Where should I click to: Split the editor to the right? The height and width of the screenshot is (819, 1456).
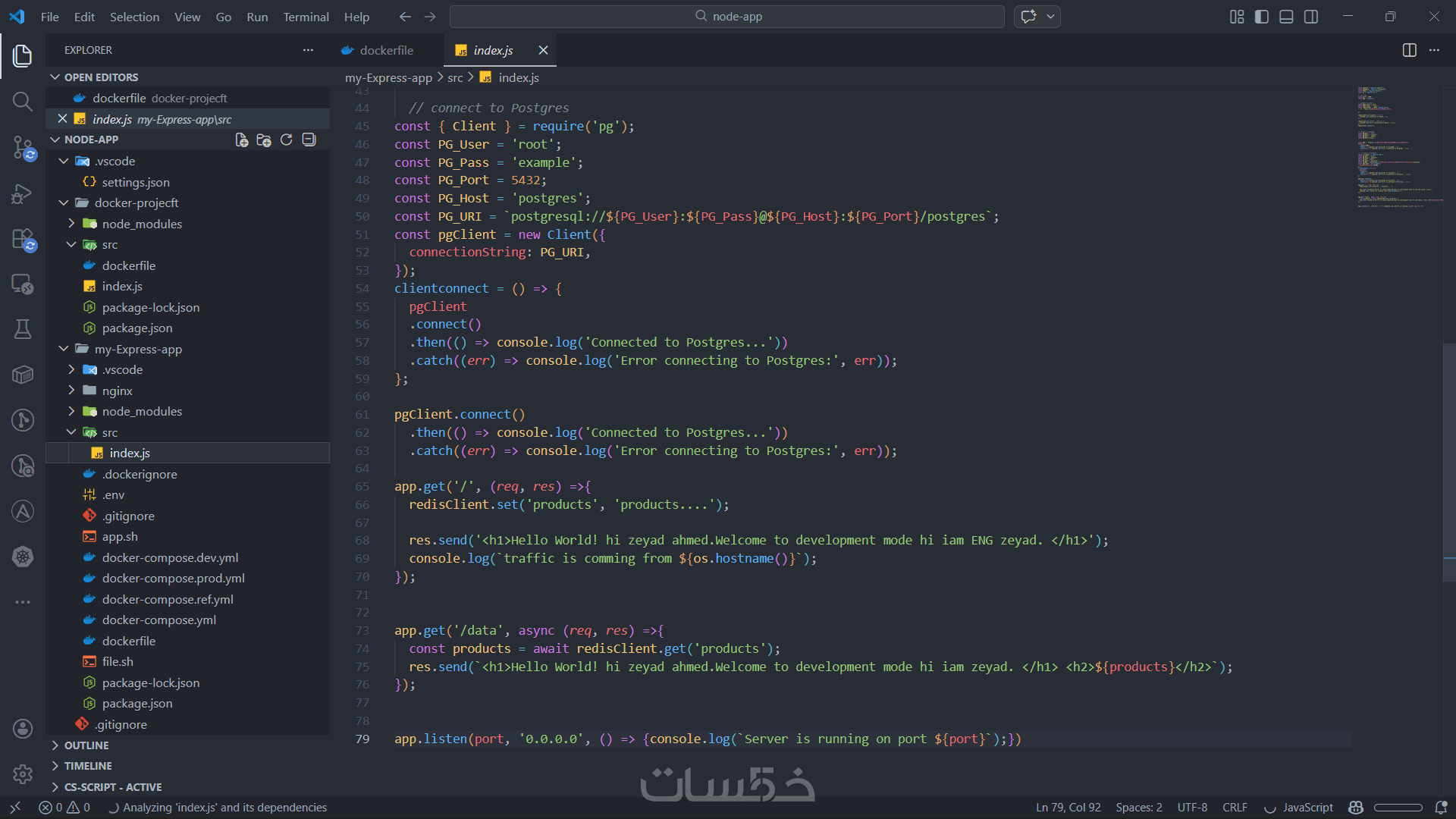(1409, 50)
